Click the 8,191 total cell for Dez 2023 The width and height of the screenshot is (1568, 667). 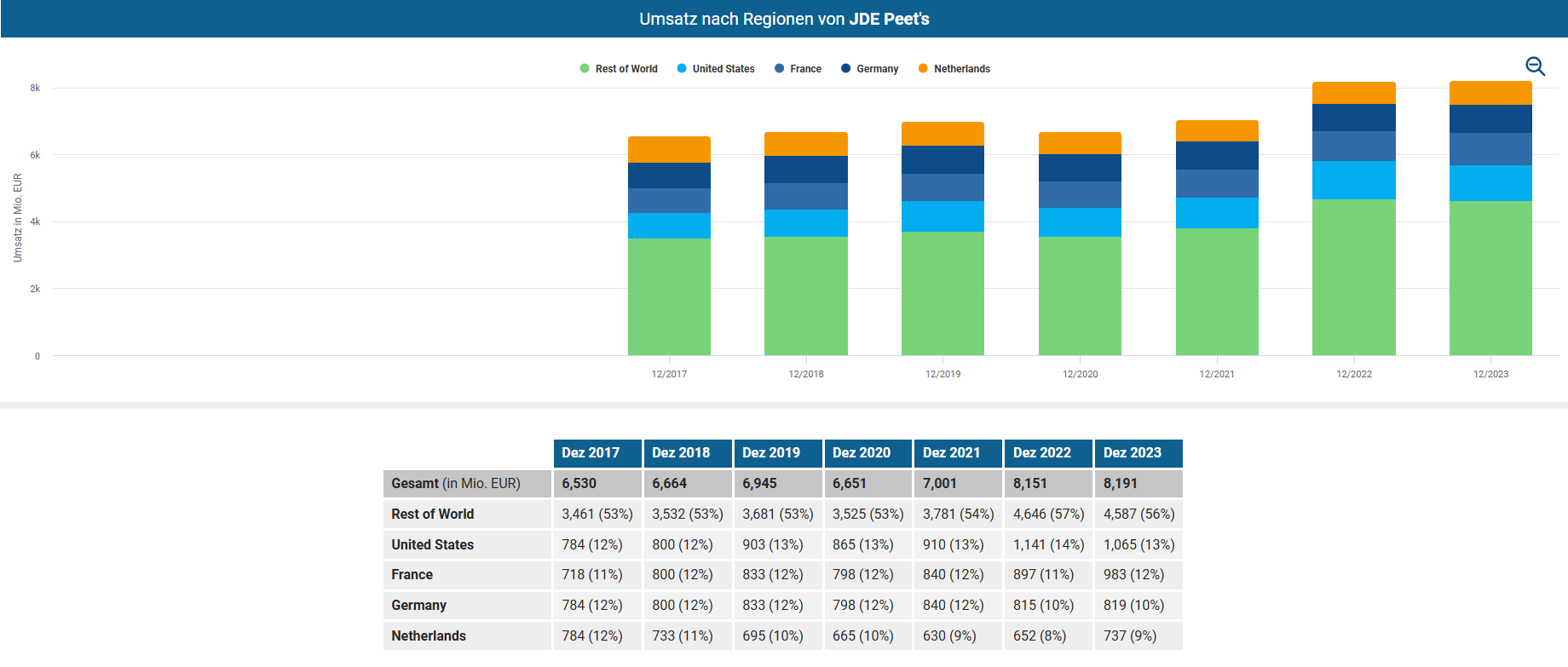pyautogui.click(x=1138, y=484)
